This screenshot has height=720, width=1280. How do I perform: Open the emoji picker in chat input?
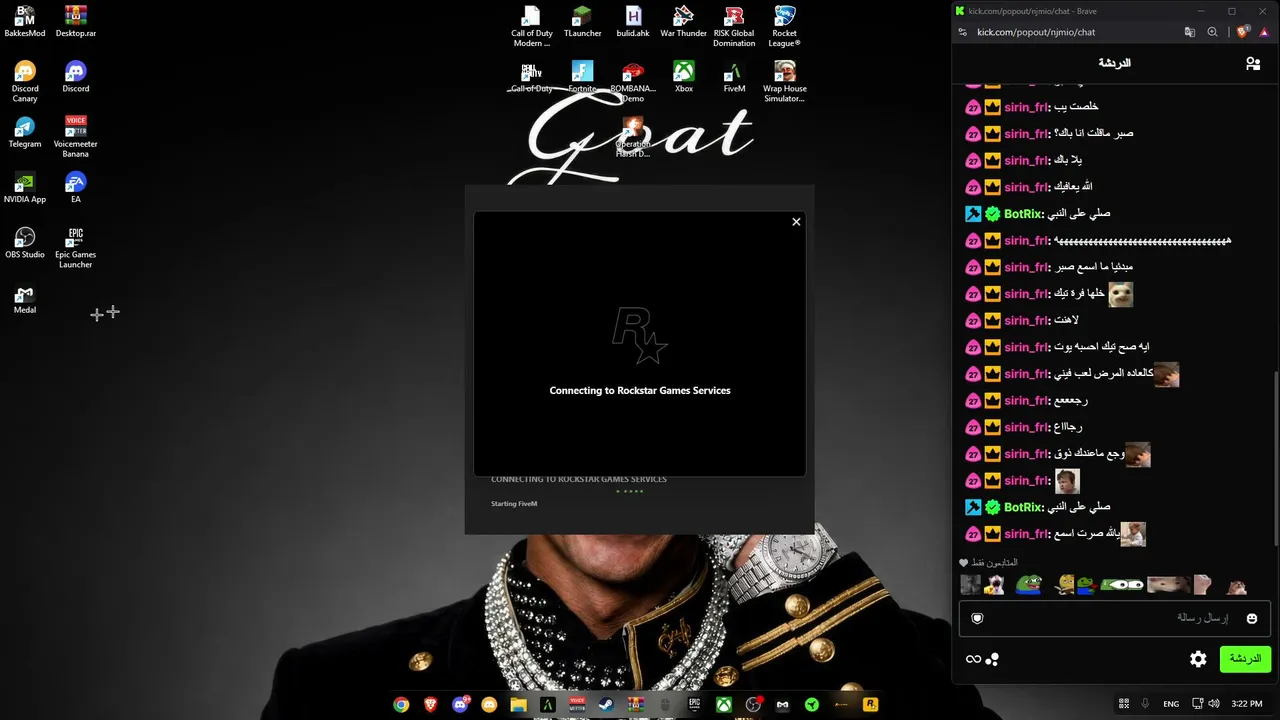pos(1251,618)
